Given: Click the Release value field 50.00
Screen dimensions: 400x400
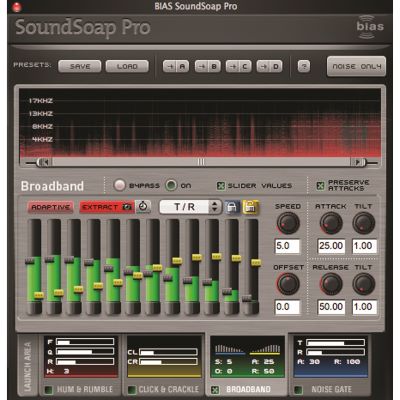Looking at the screenshot, I should 331,307.
